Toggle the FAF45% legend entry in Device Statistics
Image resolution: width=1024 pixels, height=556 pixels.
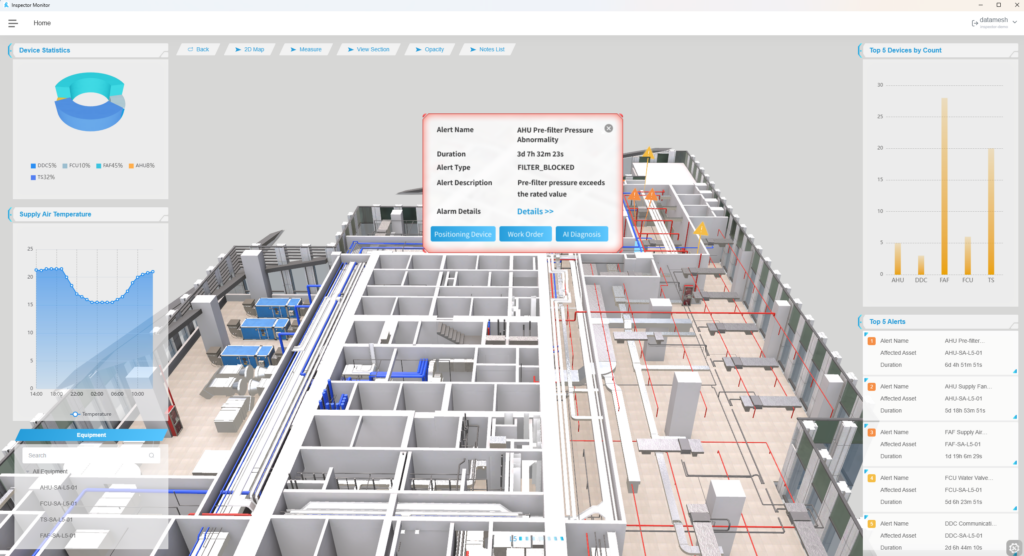coord(109,165)
